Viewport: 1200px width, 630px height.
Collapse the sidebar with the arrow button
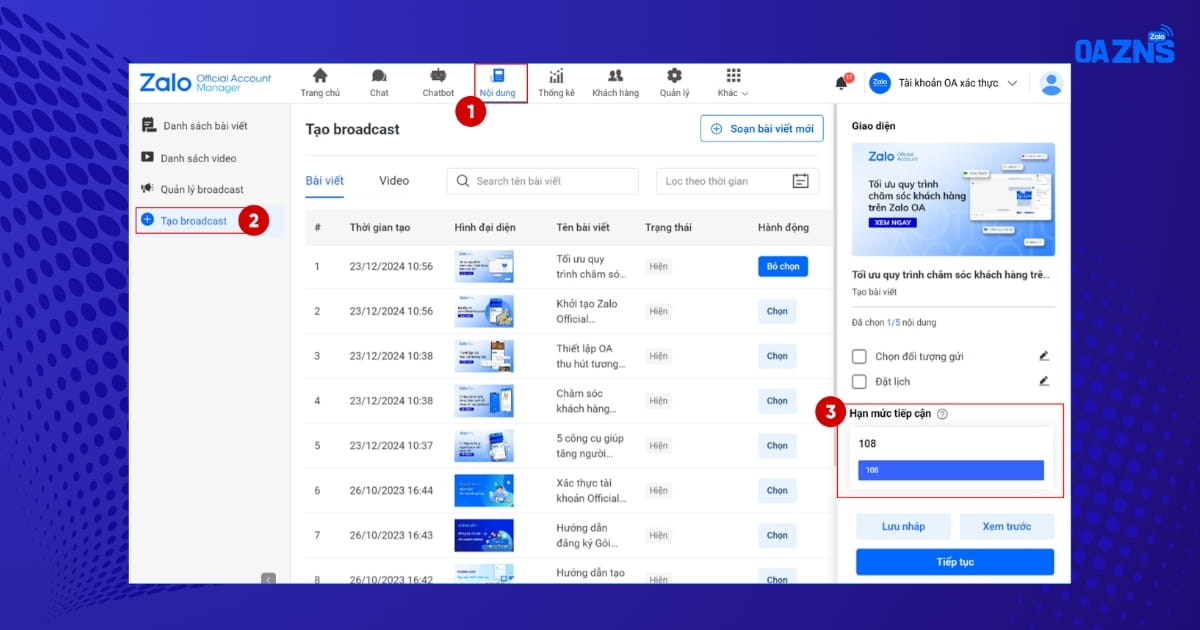[268, 578]
